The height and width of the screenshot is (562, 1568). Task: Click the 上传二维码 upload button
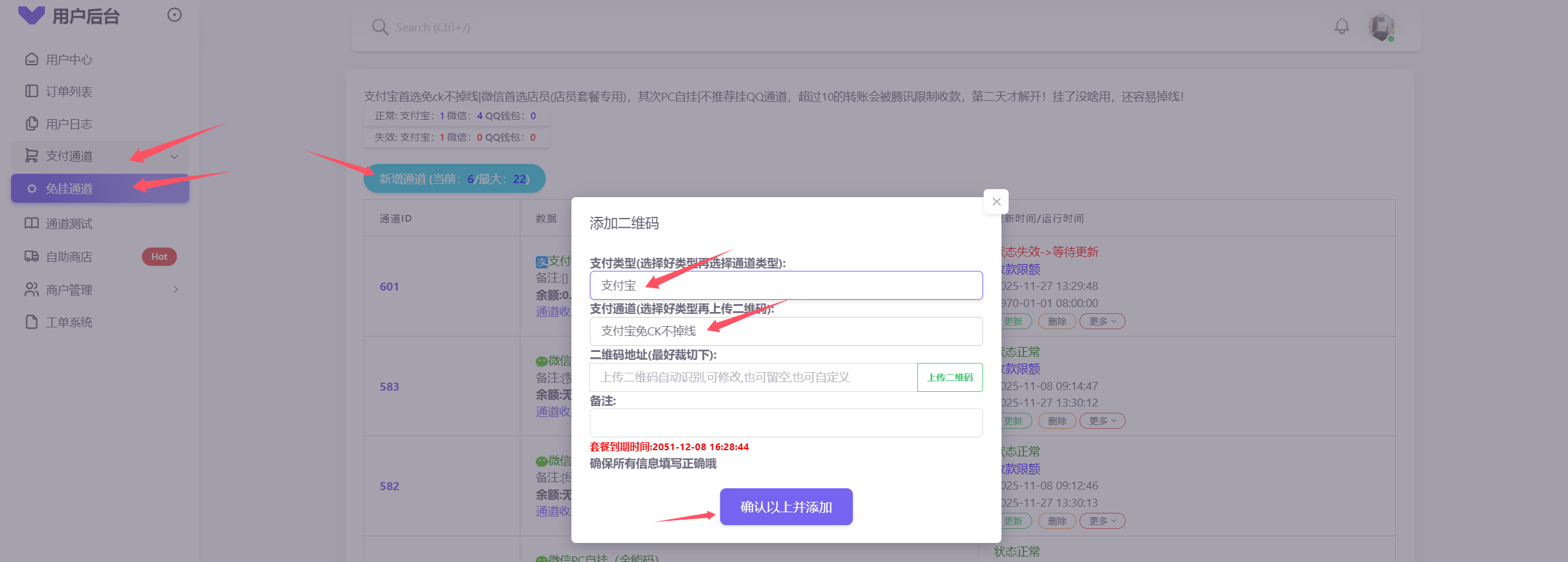pyautogui.click(x=949, y=377)
